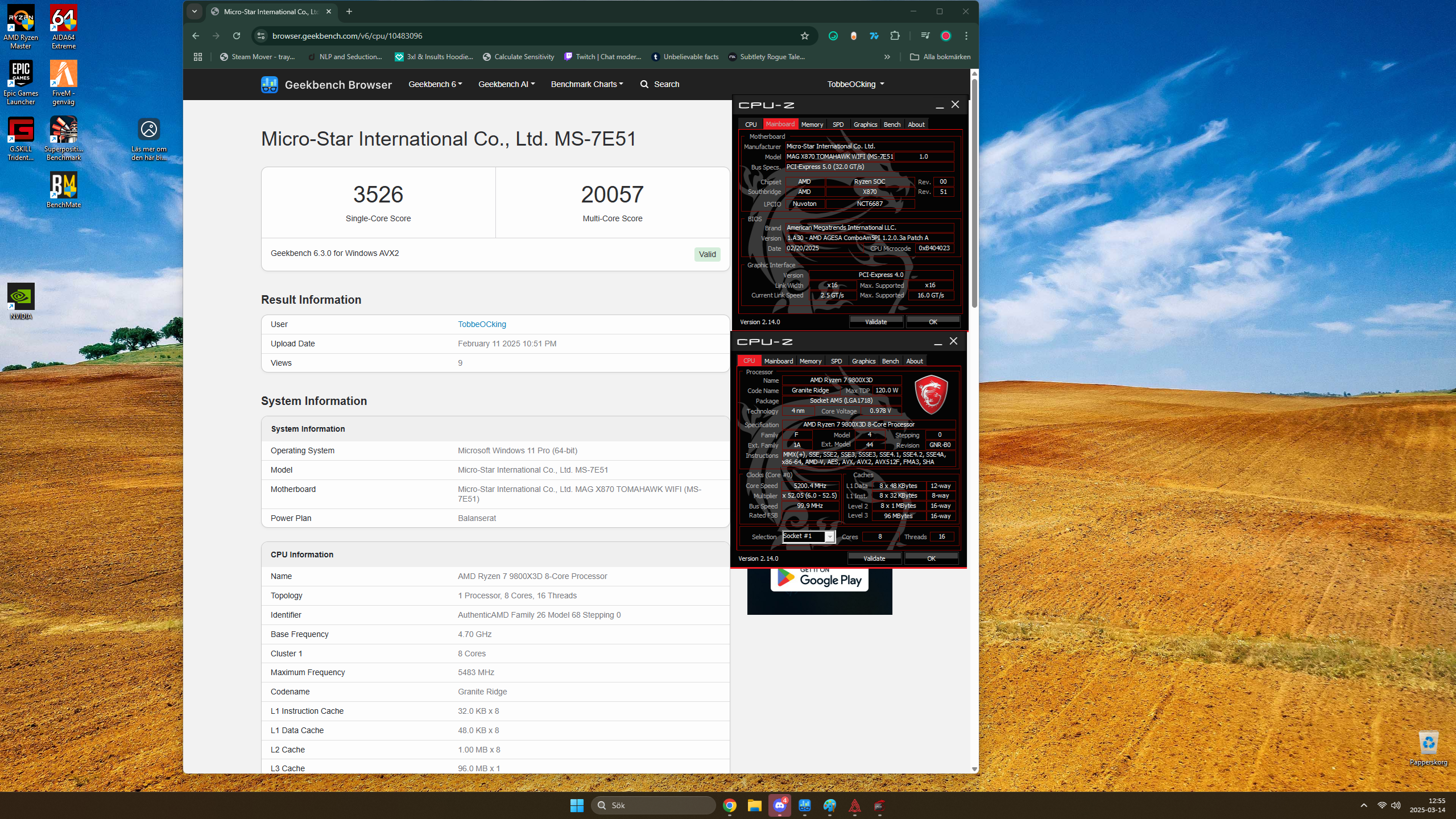1456x819 pixels.
Task: Launch Epic Games Launcher desktop icon
Action: 21,82
